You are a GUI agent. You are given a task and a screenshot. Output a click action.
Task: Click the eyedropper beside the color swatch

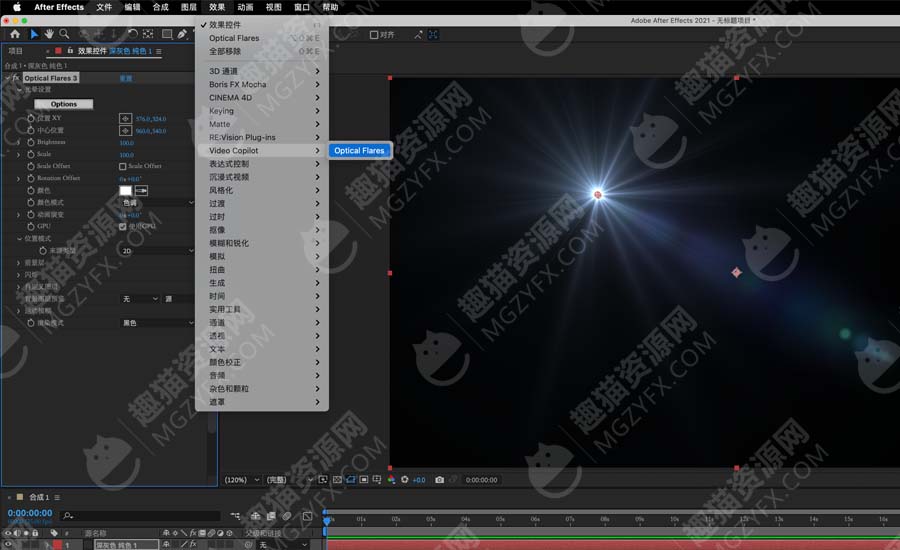tap(141, 191)
